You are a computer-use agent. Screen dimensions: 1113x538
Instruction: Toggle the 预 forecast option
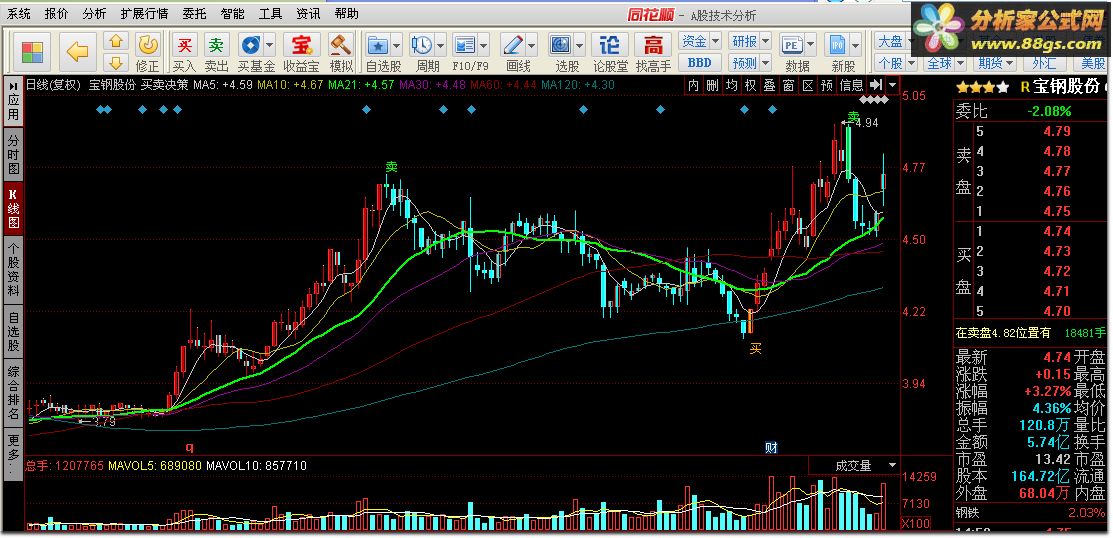827,85
